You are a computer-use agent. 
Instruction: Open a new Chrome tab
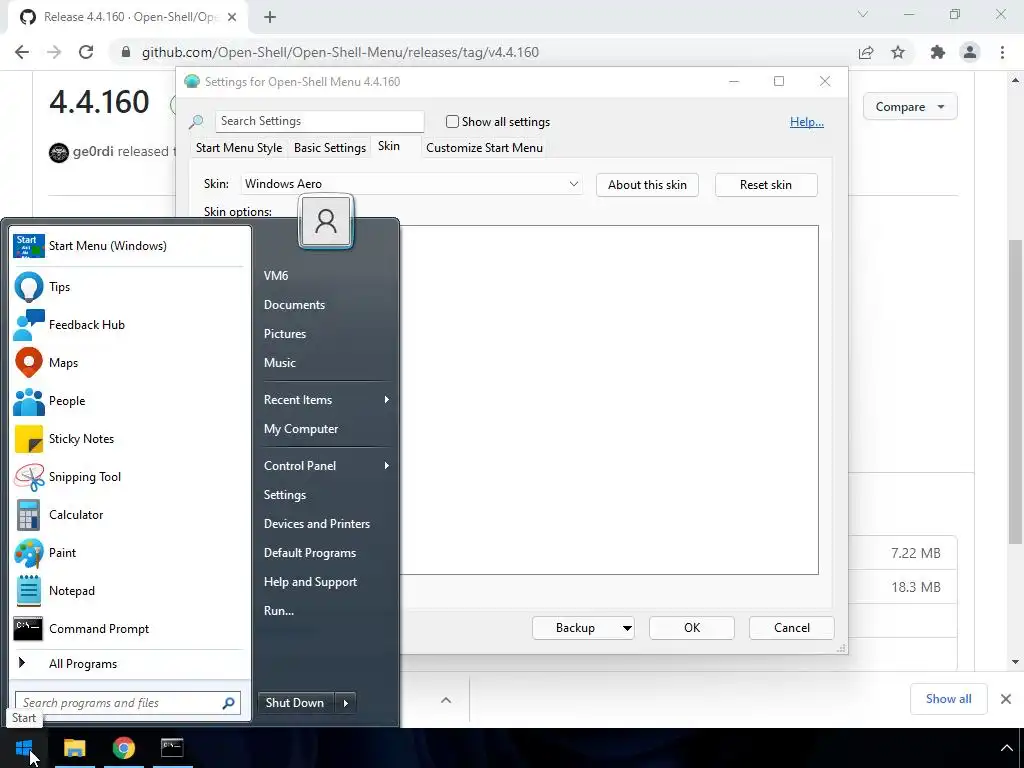pos(270,17)
